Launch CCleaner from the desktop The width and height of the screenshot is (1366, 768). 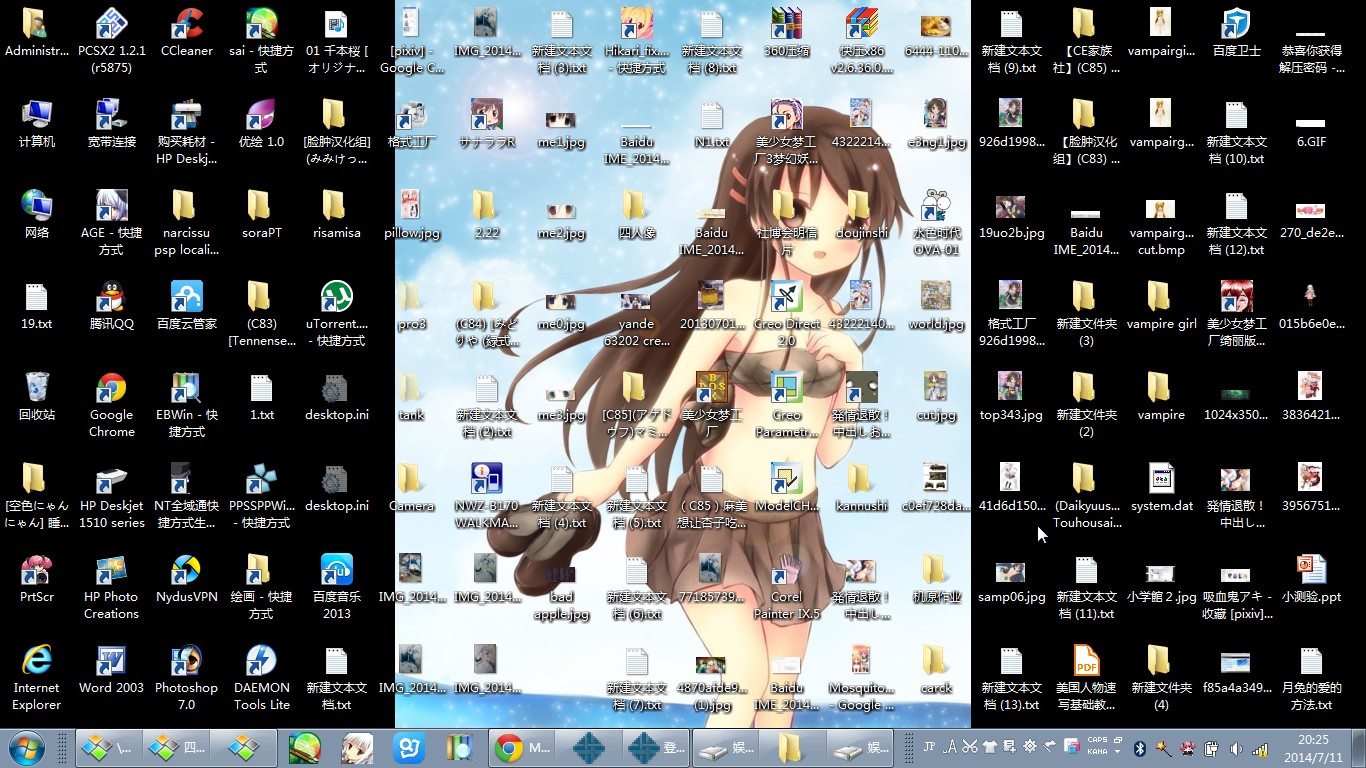tap(186, 22)
